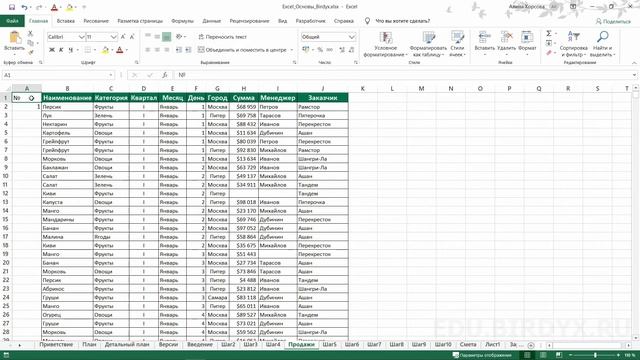Click the 'Что вы хотите сделать?' search box
640x360 pixels.
point(402,21)
